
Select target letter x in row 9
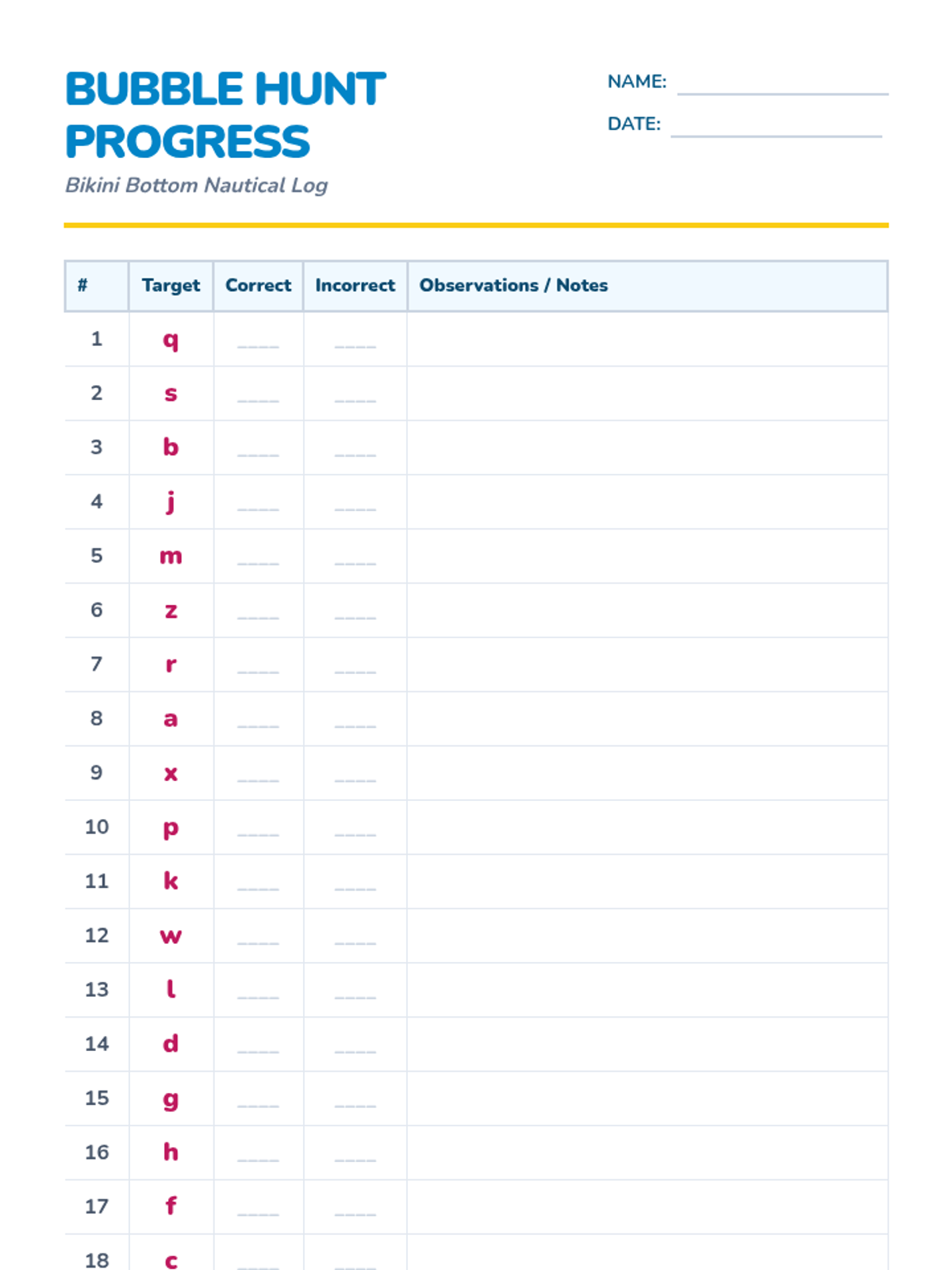(x=171, y=773)
